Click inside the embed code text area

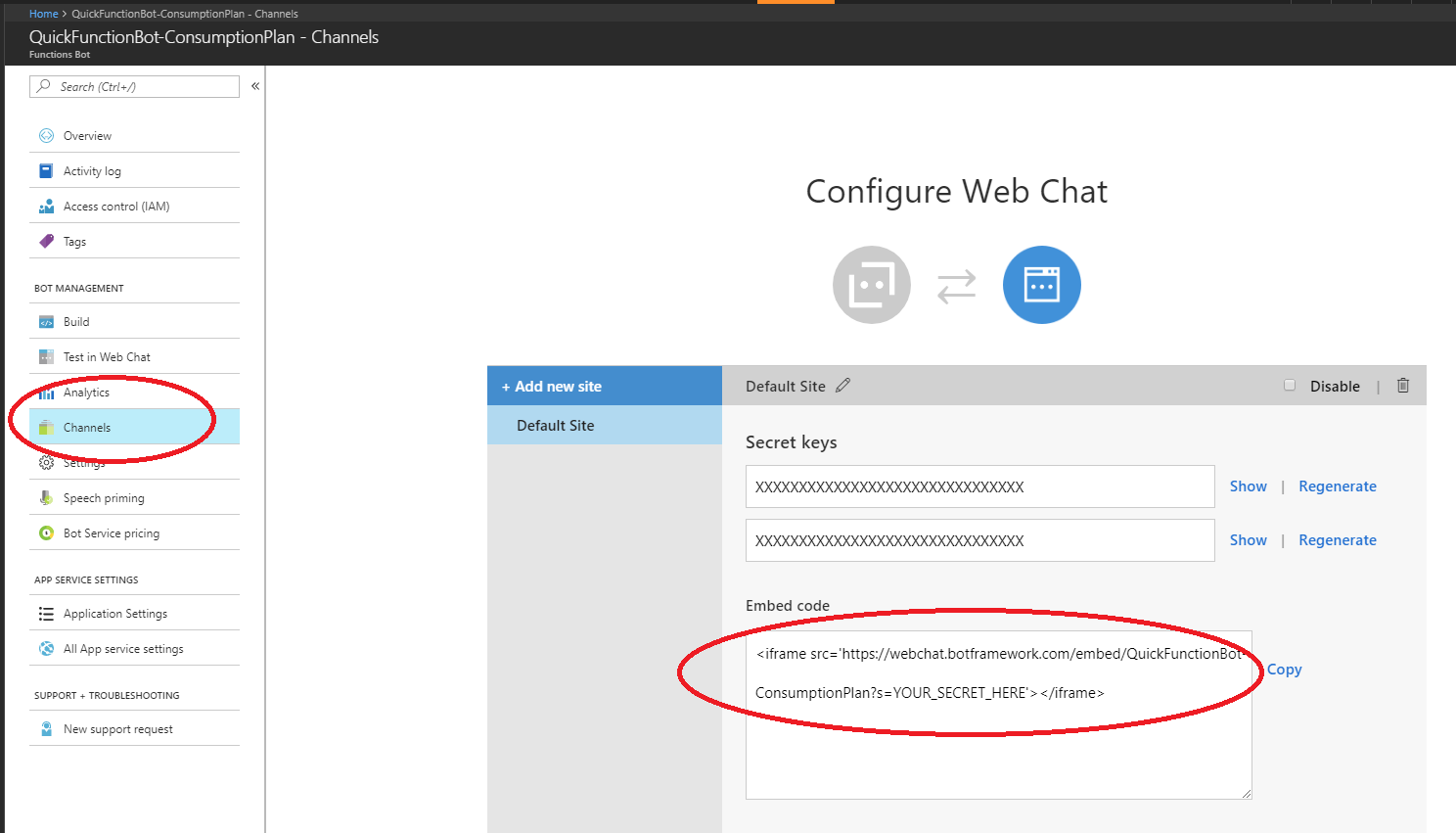[998, 715]
